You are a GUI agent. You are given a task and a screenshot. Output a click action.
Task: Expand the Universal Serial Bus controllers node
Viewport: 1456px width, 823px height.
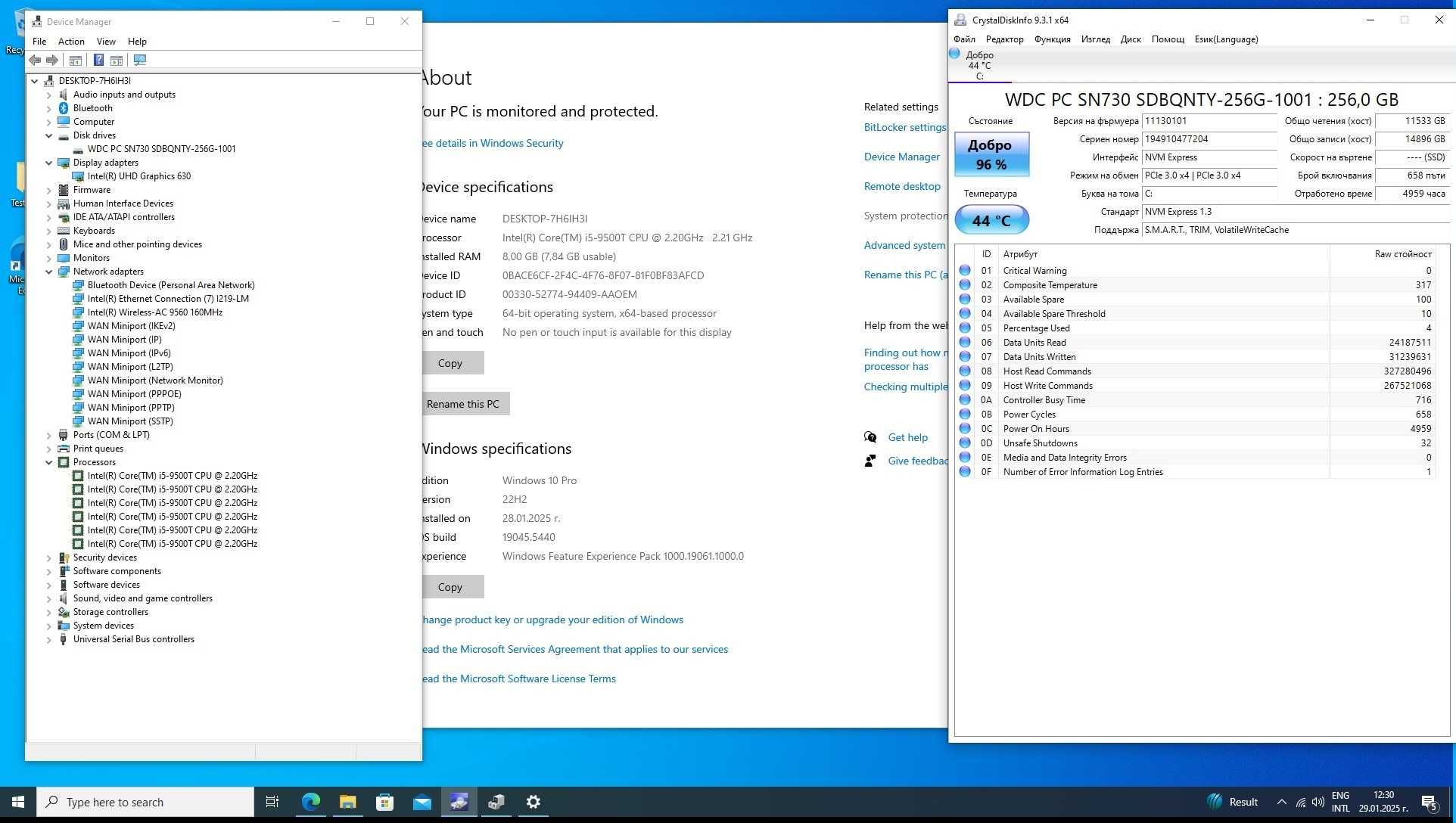49,639
